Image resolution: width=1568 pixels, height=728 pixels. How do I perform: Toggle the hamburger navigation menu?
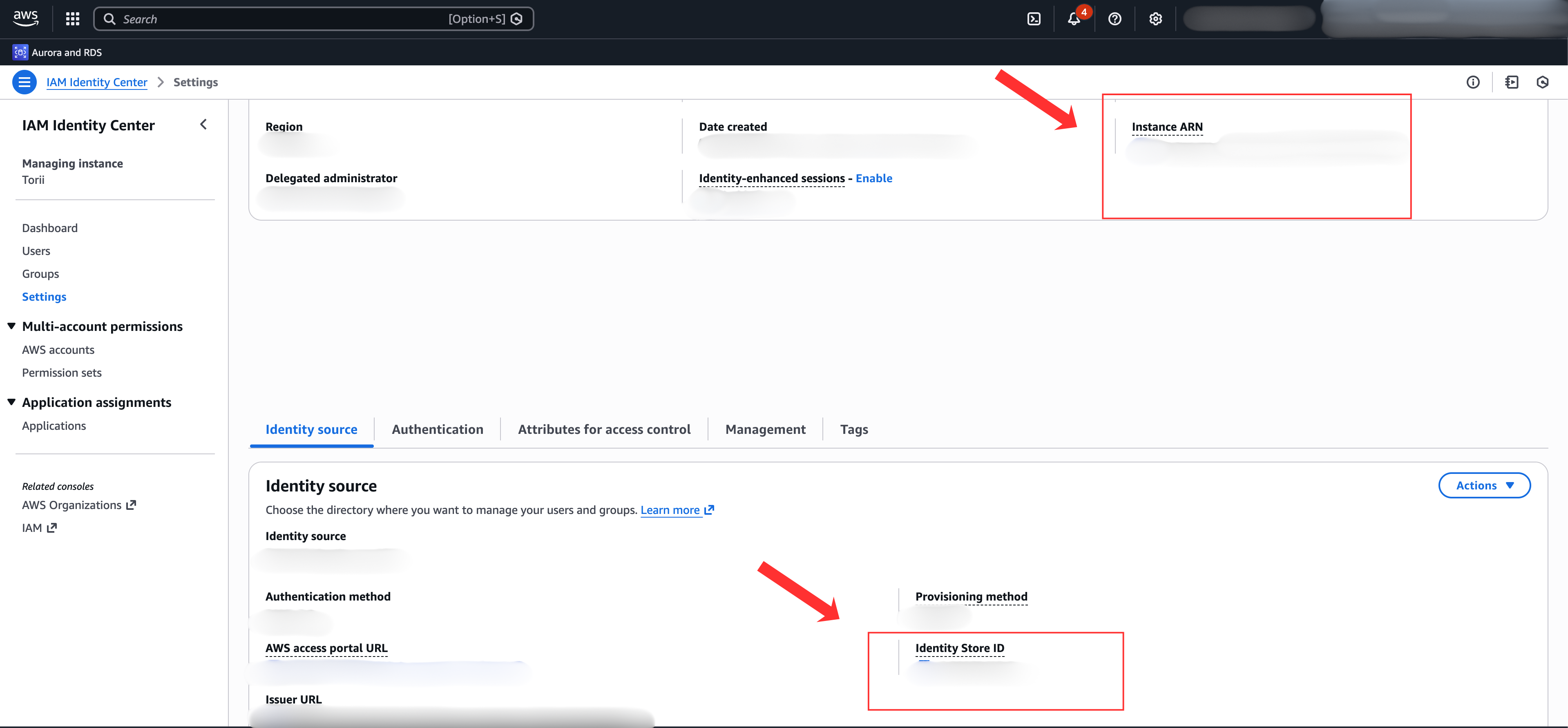coord(25,82)
